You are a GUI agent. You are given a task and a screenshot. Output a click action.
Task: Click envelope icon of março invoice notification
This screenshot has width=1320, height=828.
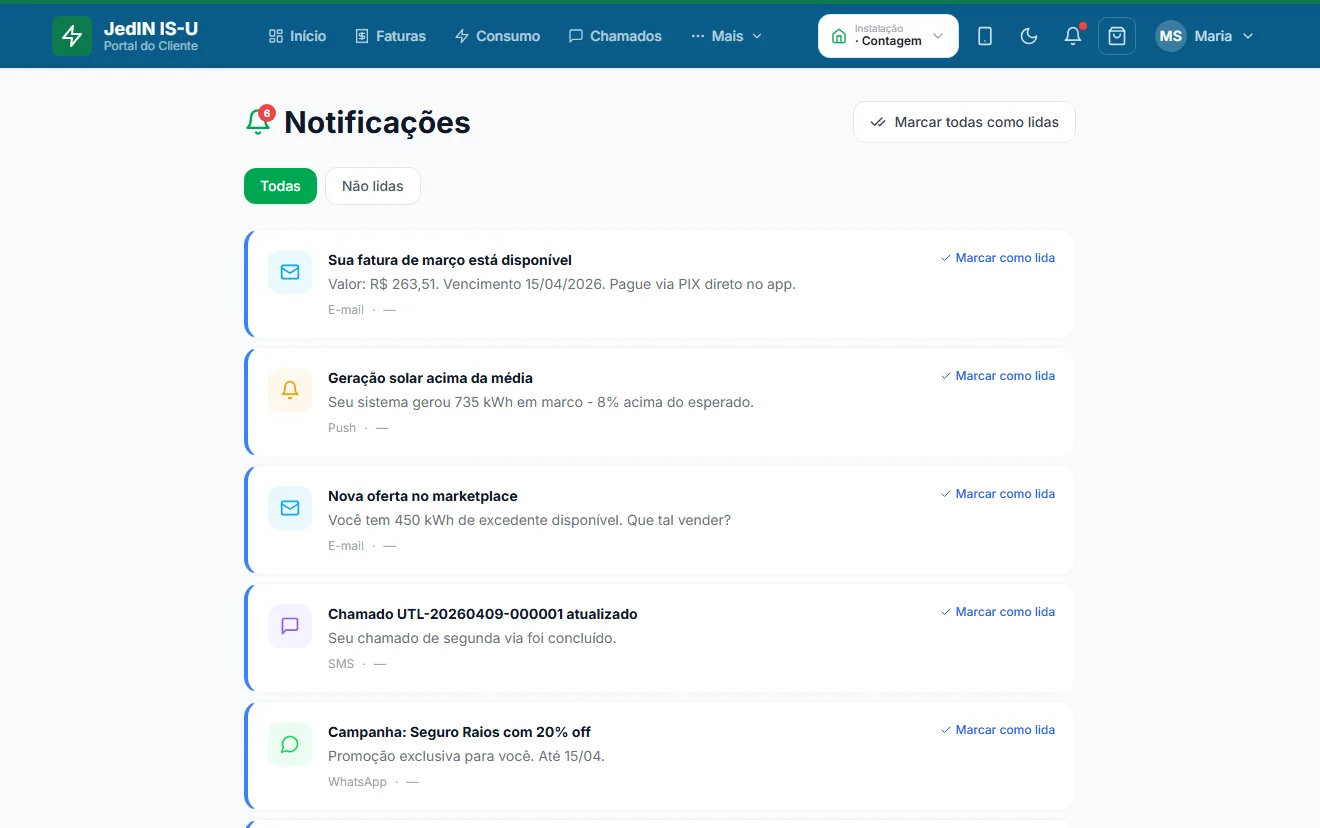coord(290,272)
